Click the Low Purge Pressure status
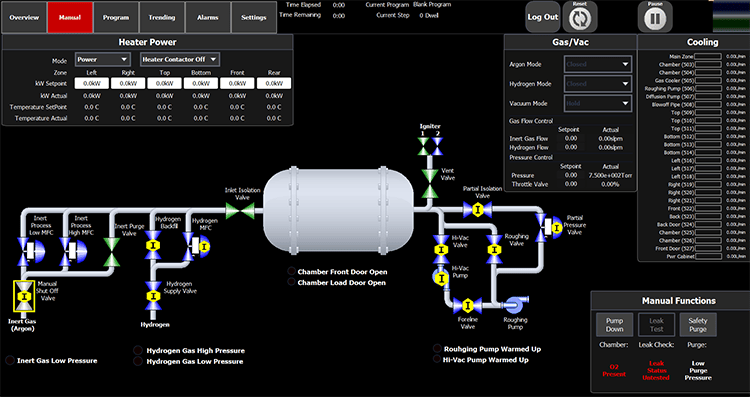The width and height of the screenshot is (750, 397). 698,370
